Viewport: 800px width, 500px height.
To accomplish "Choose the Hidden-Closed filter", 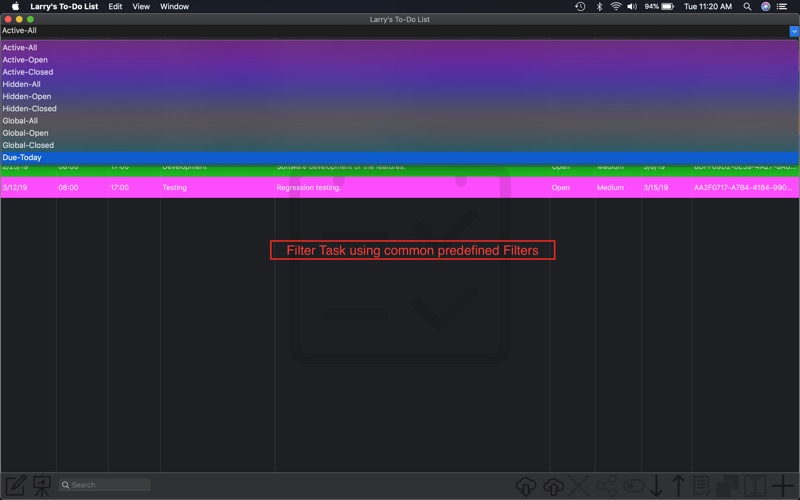I will [399, 109].
